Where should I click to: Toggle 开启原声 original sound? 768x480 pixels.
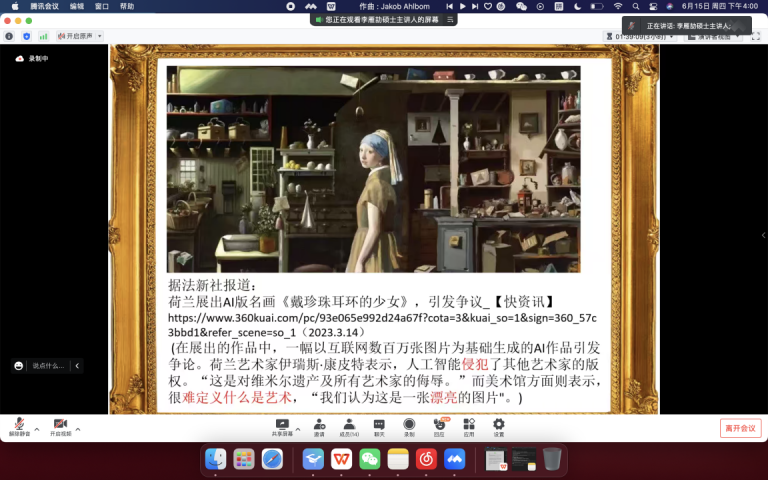coord(75,36)
